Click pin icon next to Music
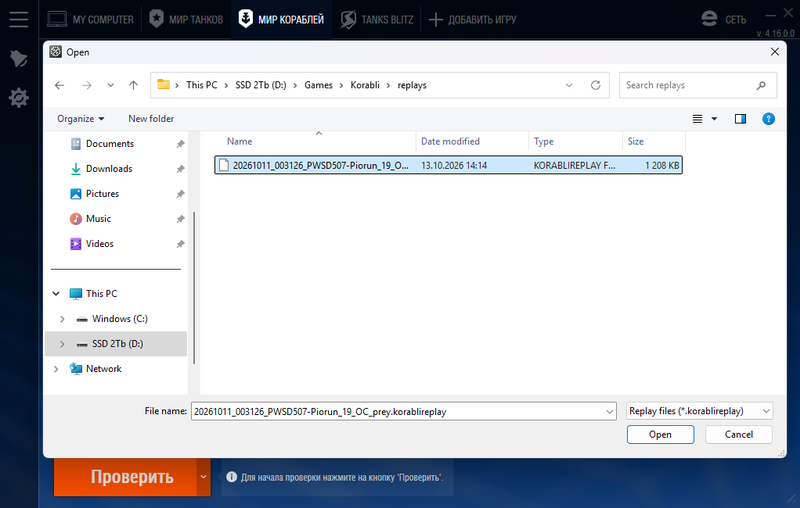This screenshot has height=508, width=800. (180, 219)
